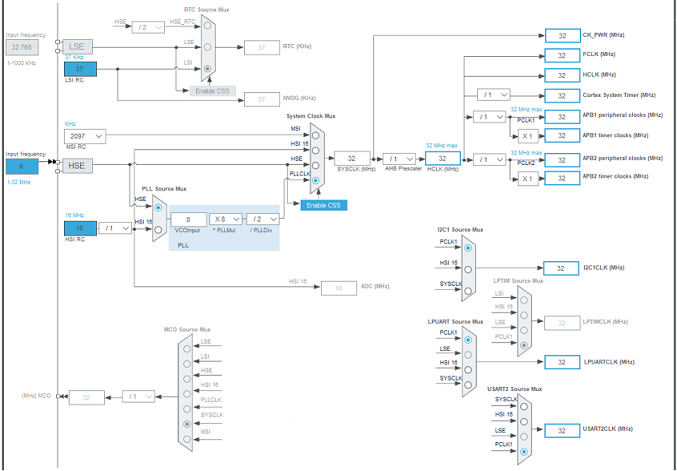The width and height of the screenshot is (677, 471).
Task: Edit LSE input frequency 32.768 field
Action: click(x=22, y=47)
